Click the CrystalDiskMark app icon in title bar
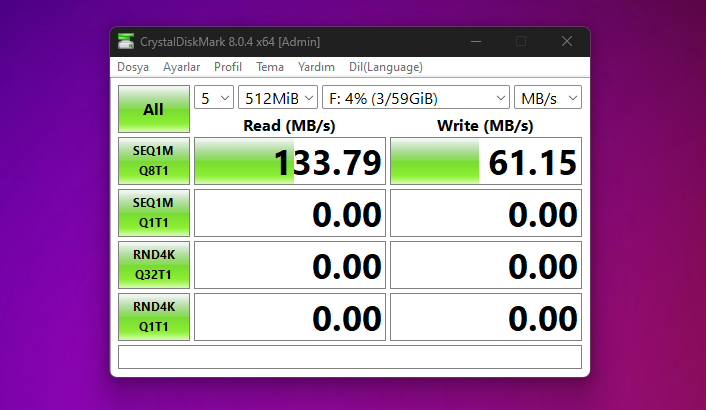 click(x=126, y=41)
